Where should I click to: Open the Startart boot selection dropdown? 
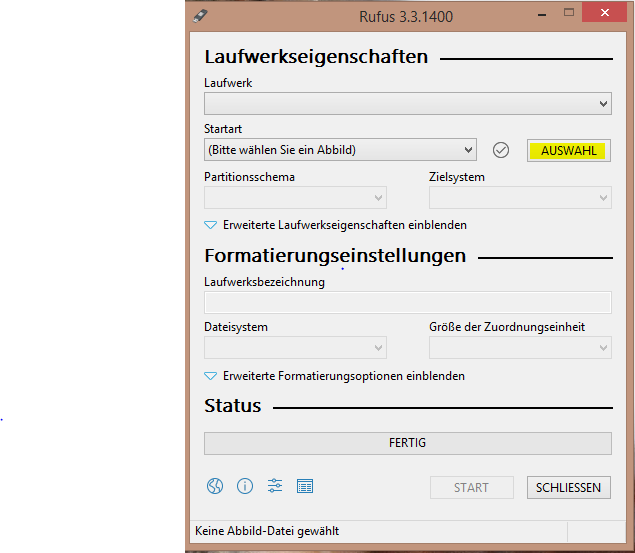340,150
